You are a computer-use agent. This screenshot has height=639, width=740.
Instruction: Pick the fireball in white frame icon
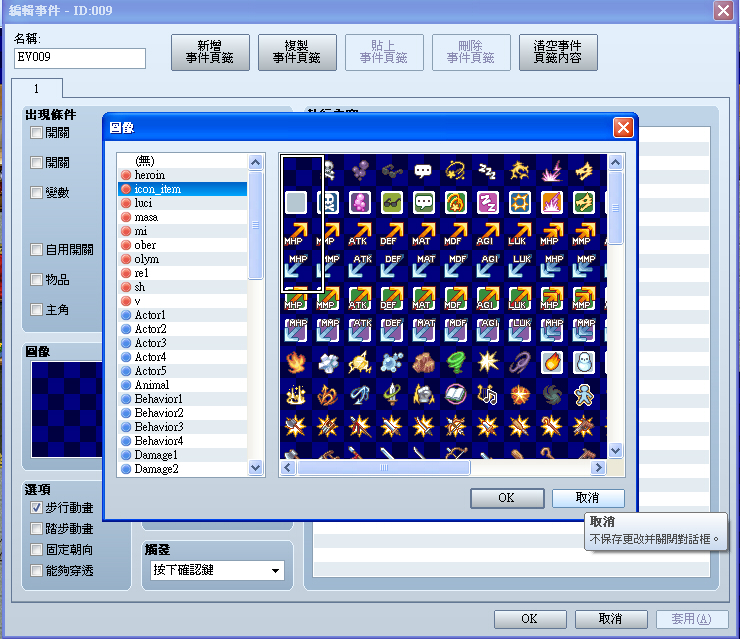[551, 362]
